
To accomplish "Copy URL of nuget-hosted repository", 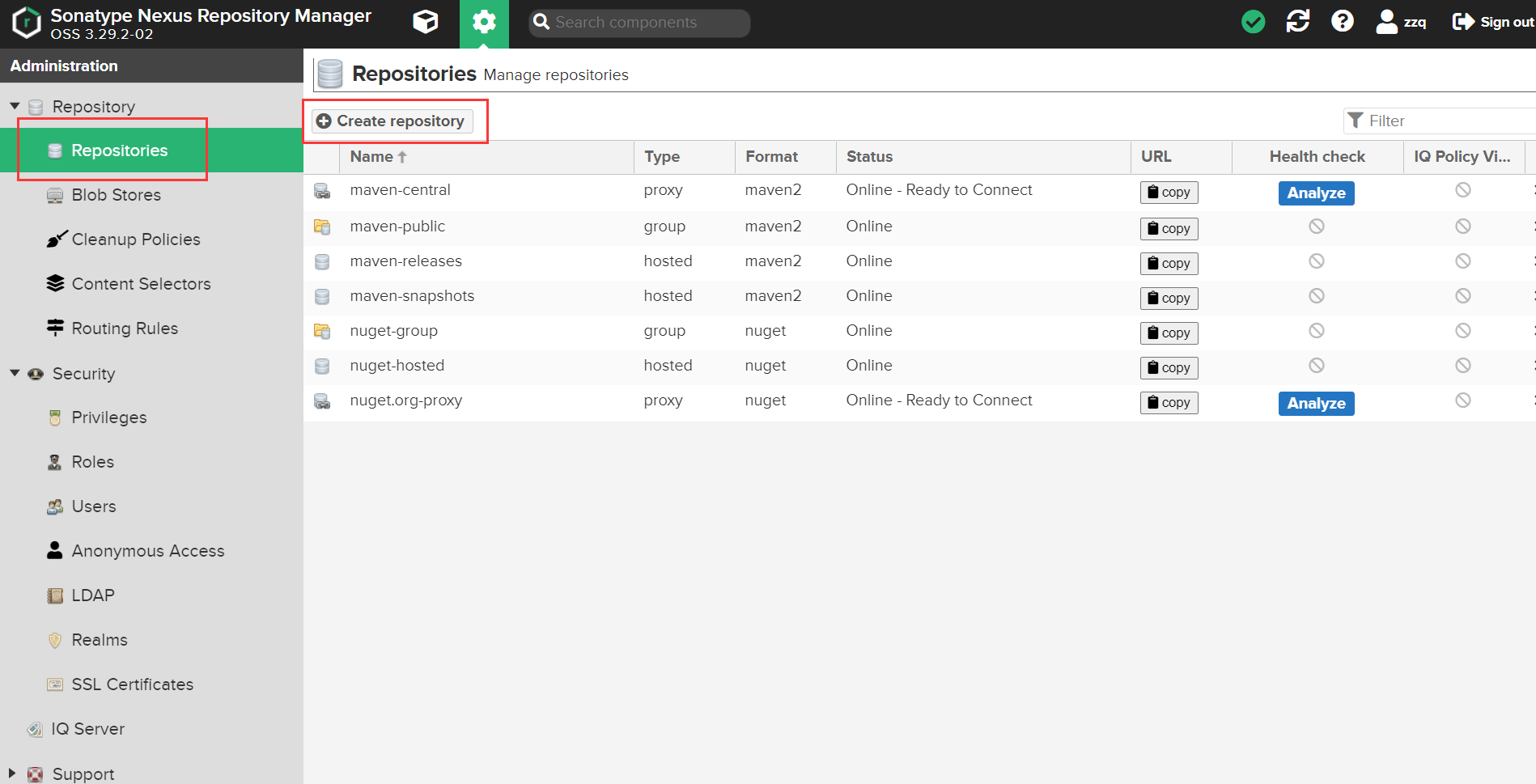I will [x=1169, y=367].
